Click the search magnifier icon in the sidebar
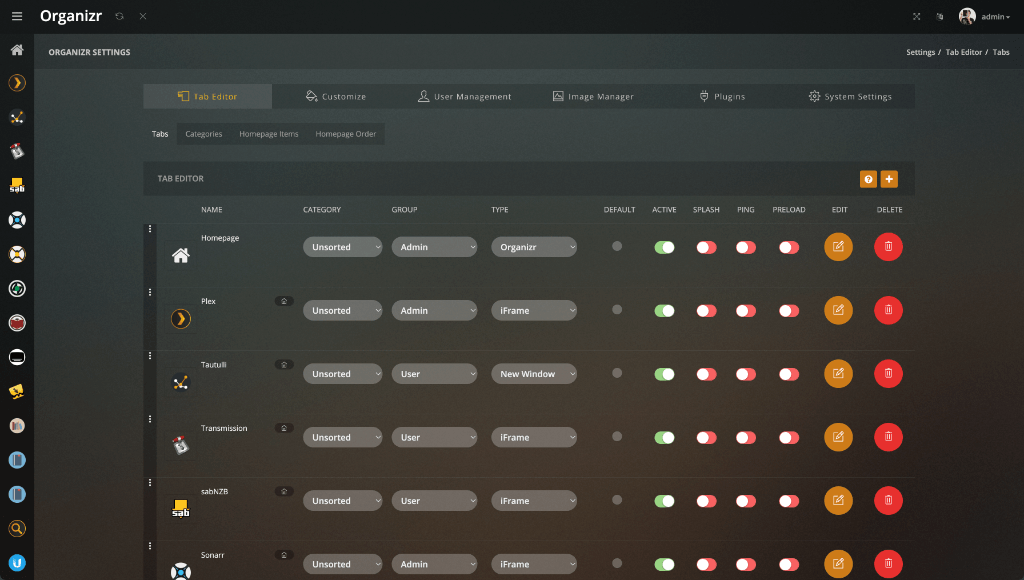1024x580 pixels. 16,528
